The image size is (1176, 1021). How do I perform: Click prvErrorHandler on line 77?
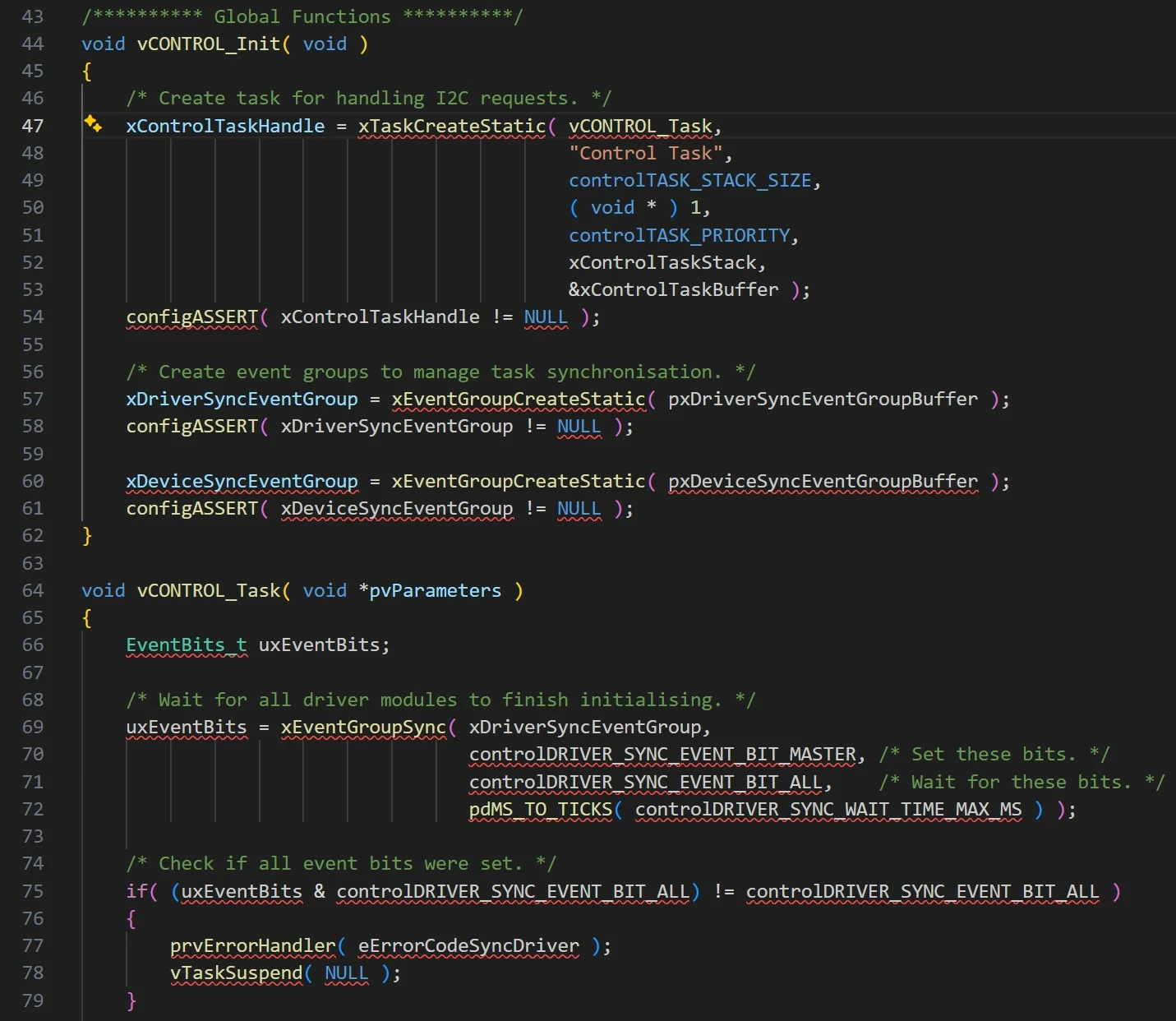click(253, 945)
